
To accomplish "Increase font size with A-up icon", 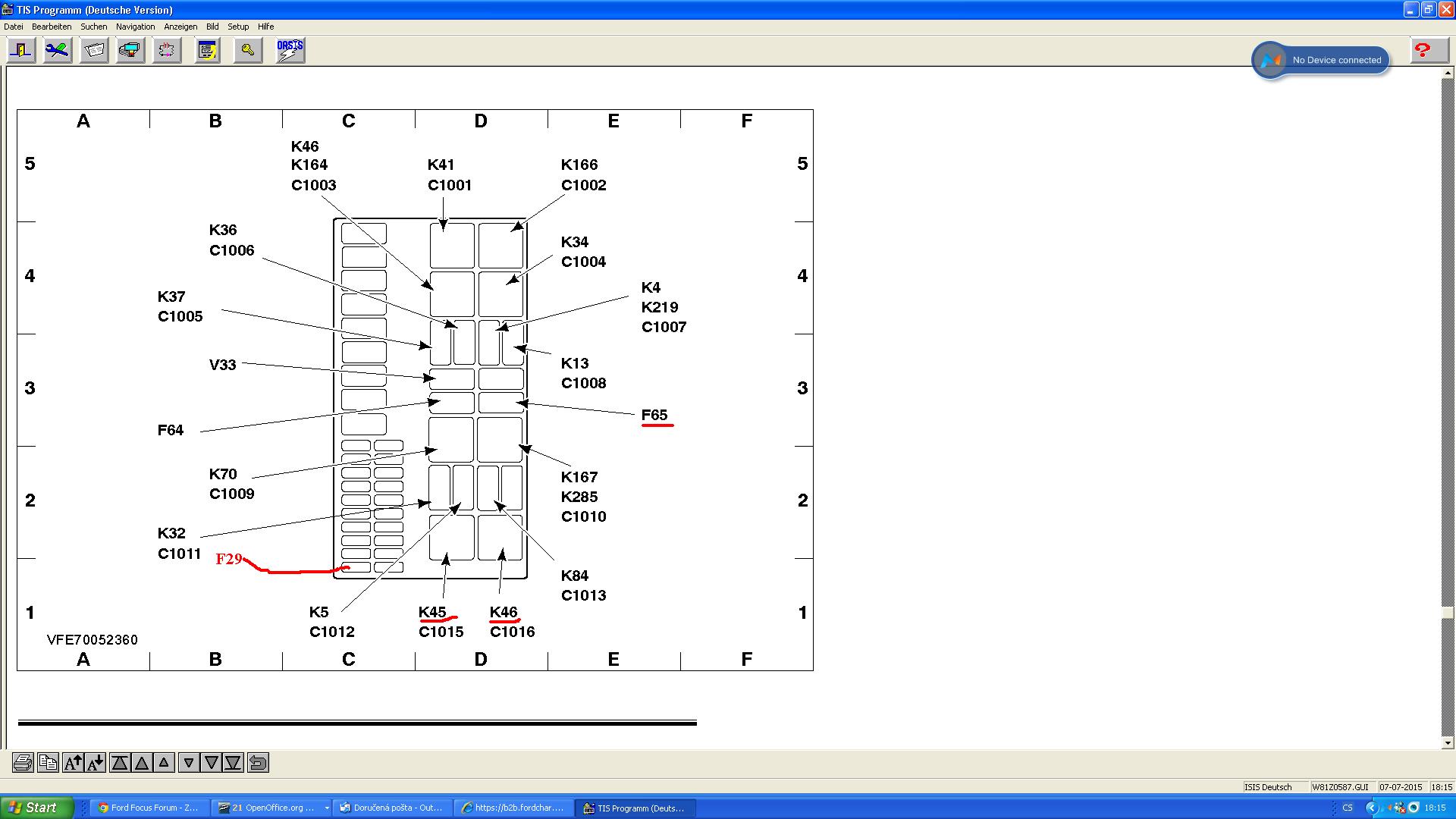I will pyautogui.click(x=73, y=763).
